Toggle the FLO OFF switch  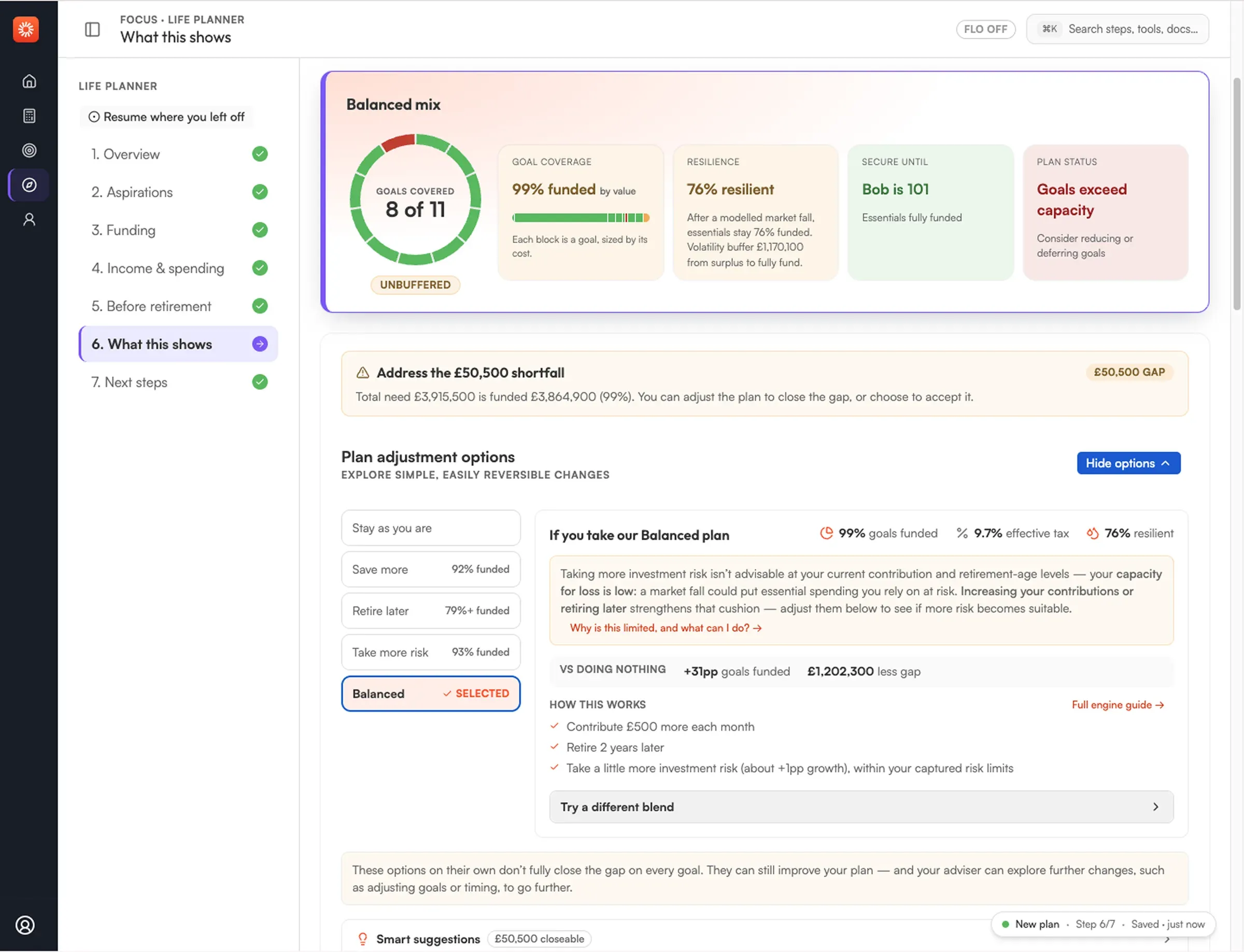pos(985,29)
